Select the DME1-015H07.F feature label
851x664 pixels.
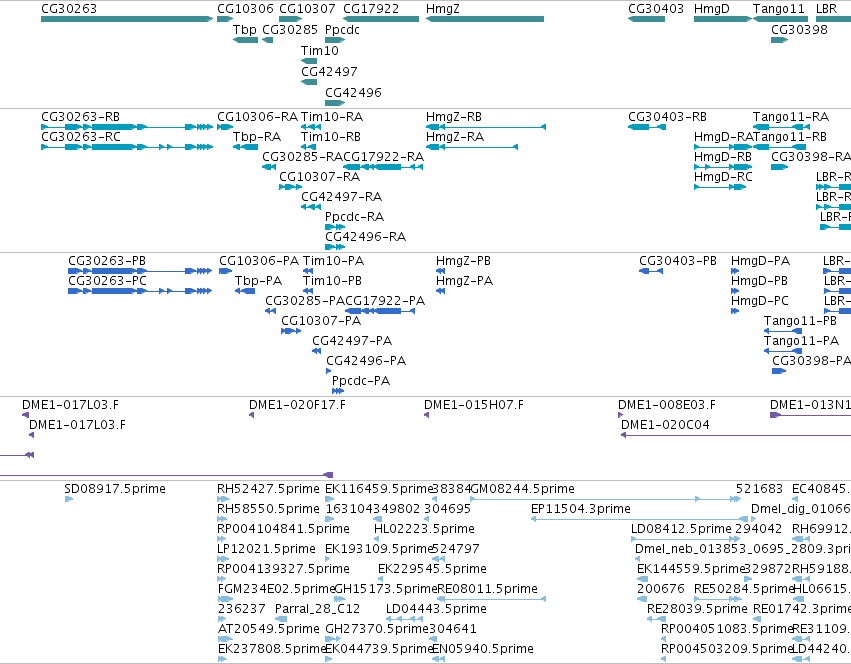[x=474, y=406]
